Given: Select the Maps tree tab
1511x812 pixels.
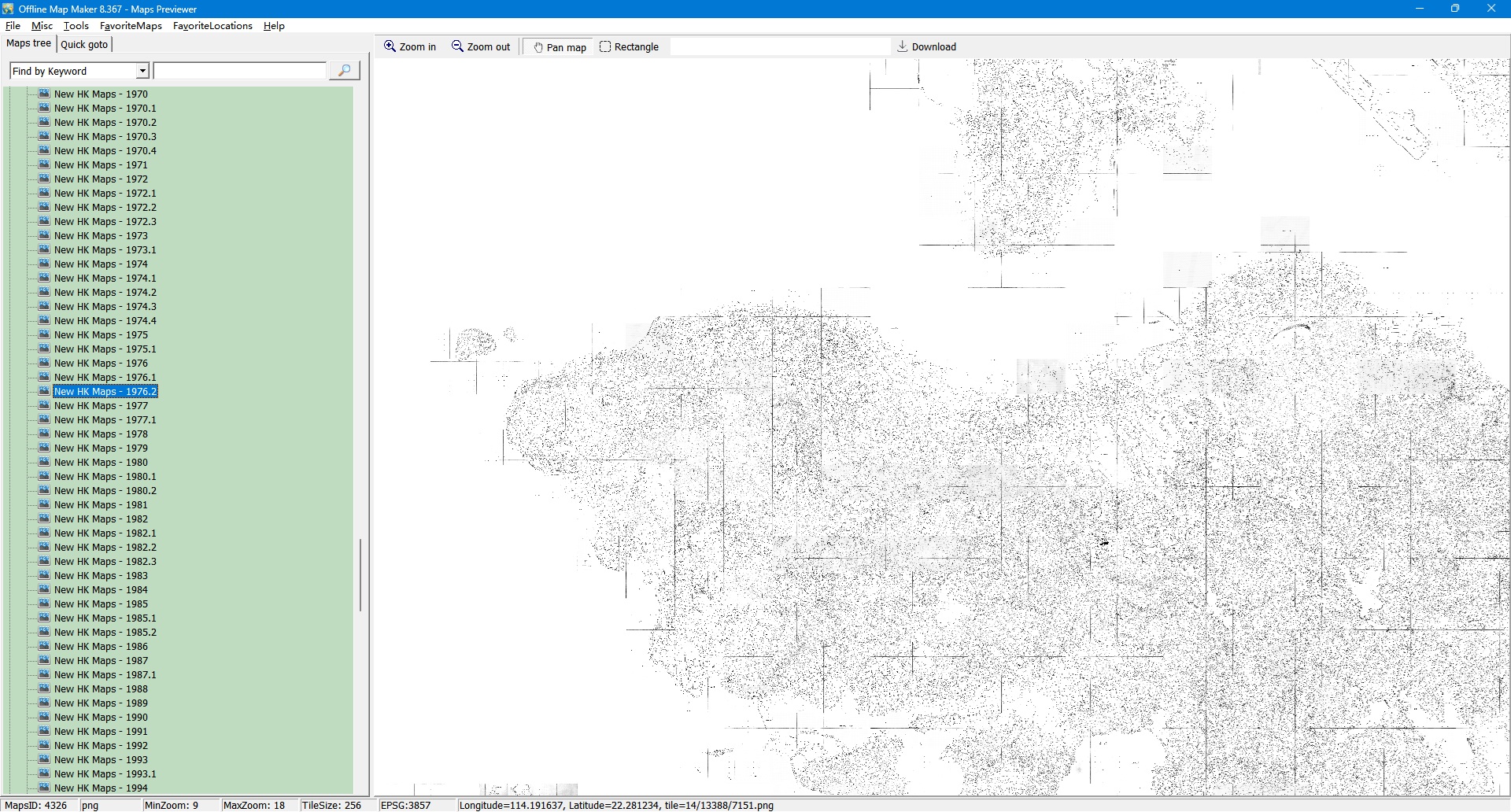Looking at the screenshot, I should click(28, 43).
